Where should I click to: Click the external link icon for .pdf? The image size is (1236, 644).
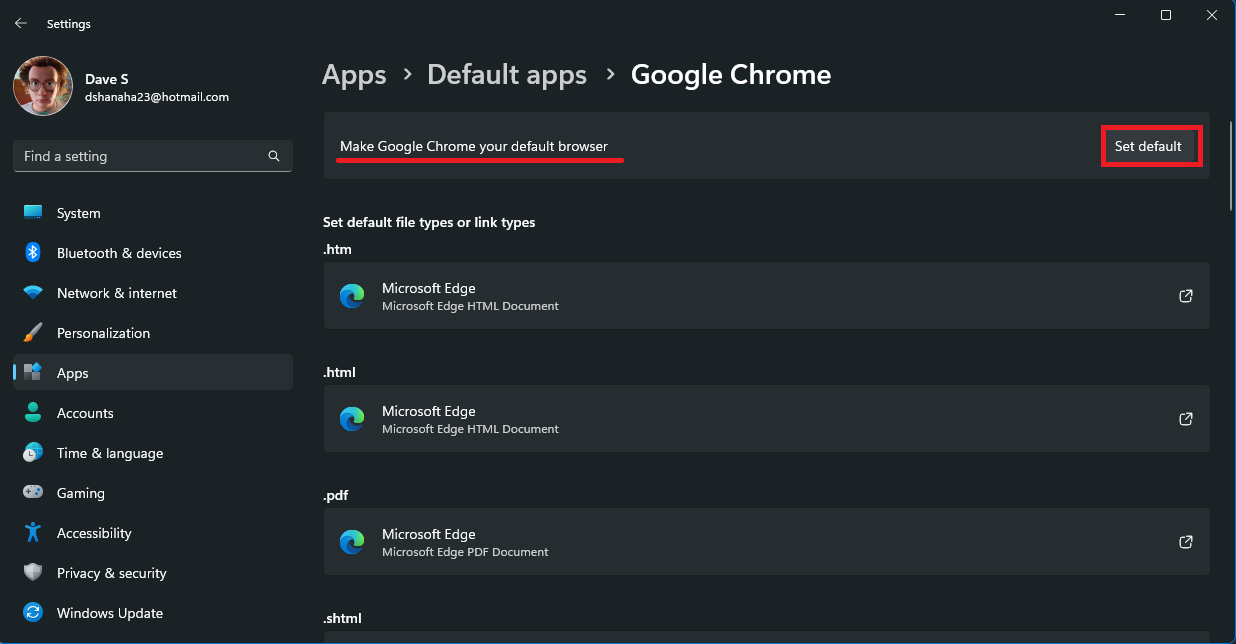pos(1185,541)
